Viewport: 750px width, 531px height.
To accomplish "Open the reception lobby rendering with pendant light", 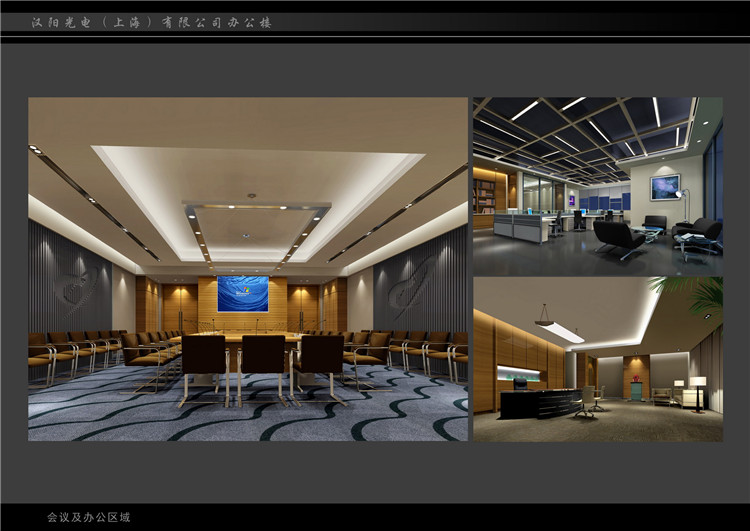I will [598, 359].
